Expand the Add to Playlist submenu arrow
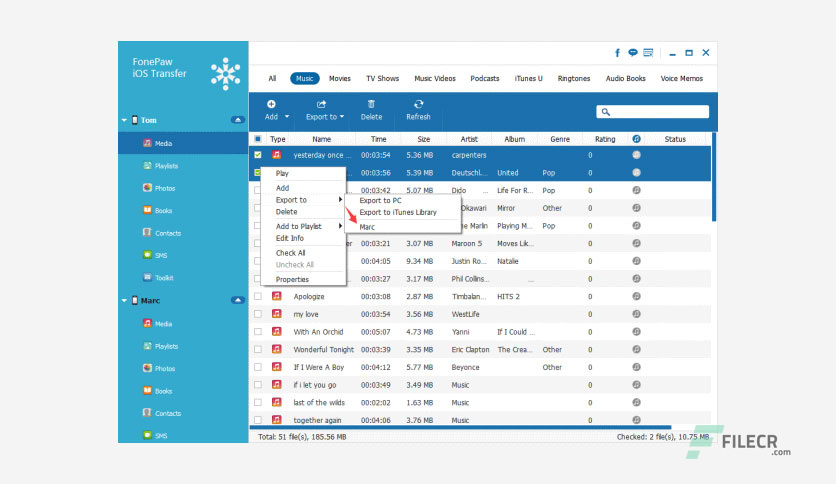836x484 pixels. pos(340,226)
